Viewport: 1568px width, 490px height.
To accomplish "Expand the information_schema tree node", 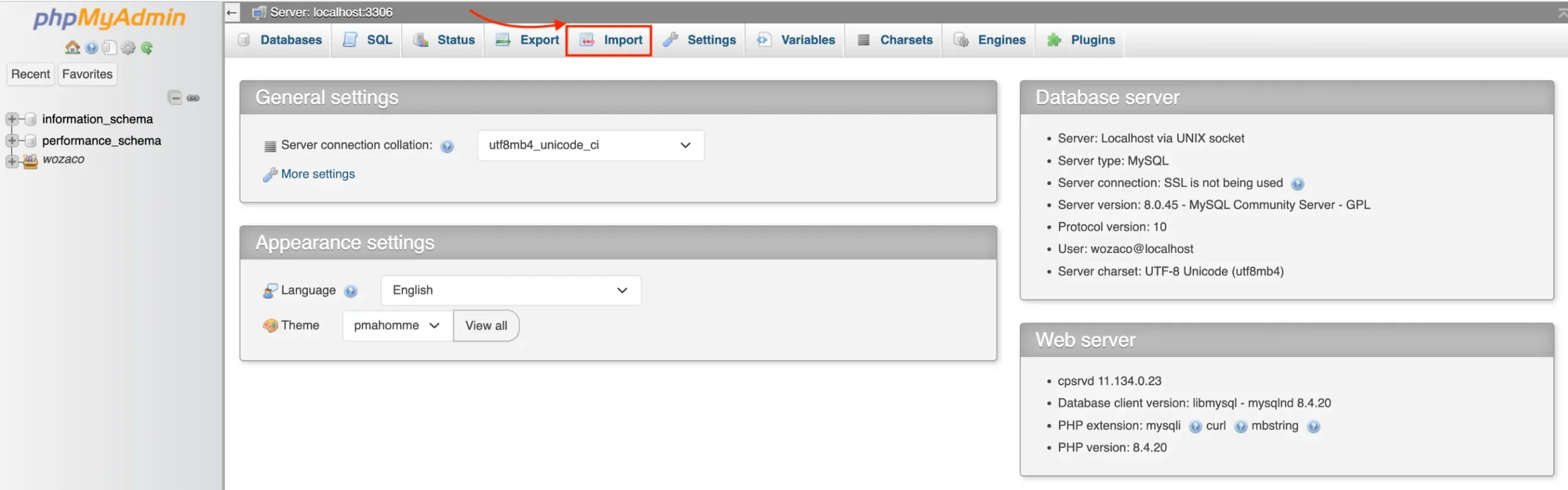I will [x=12, y=119].
